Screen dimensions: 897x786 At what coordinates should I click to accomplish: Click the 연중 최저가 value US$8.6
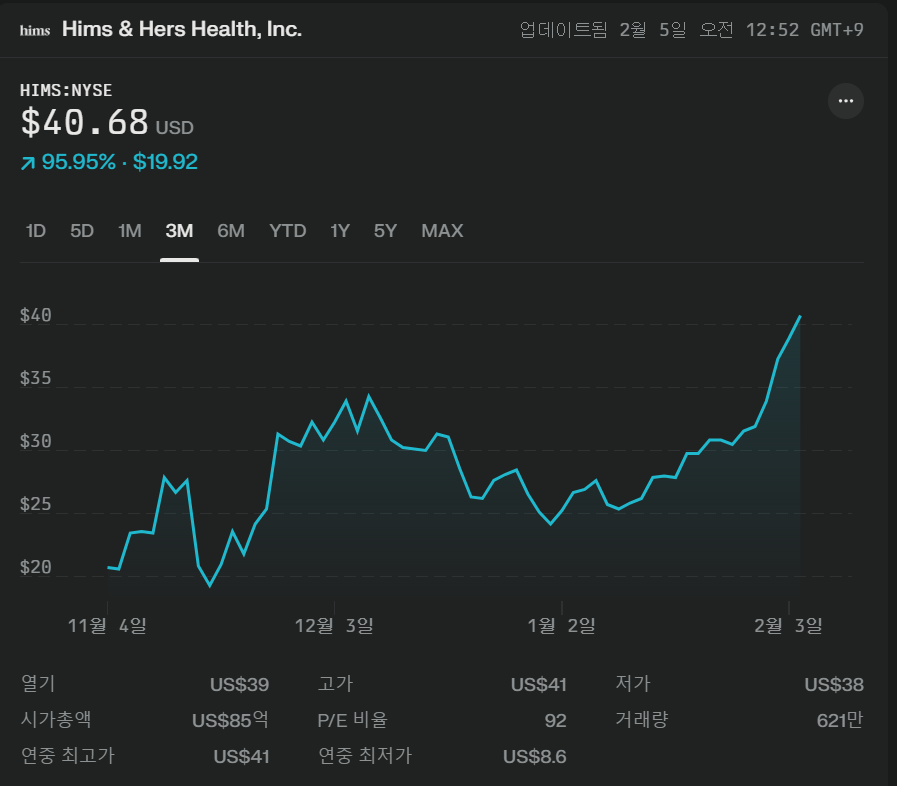[535, 757]
